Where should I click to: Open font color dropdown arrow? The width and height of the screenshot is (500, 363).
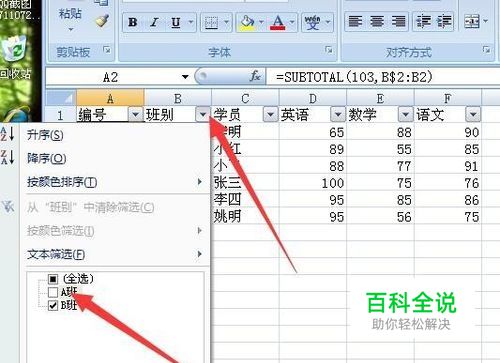pos(292,22)
